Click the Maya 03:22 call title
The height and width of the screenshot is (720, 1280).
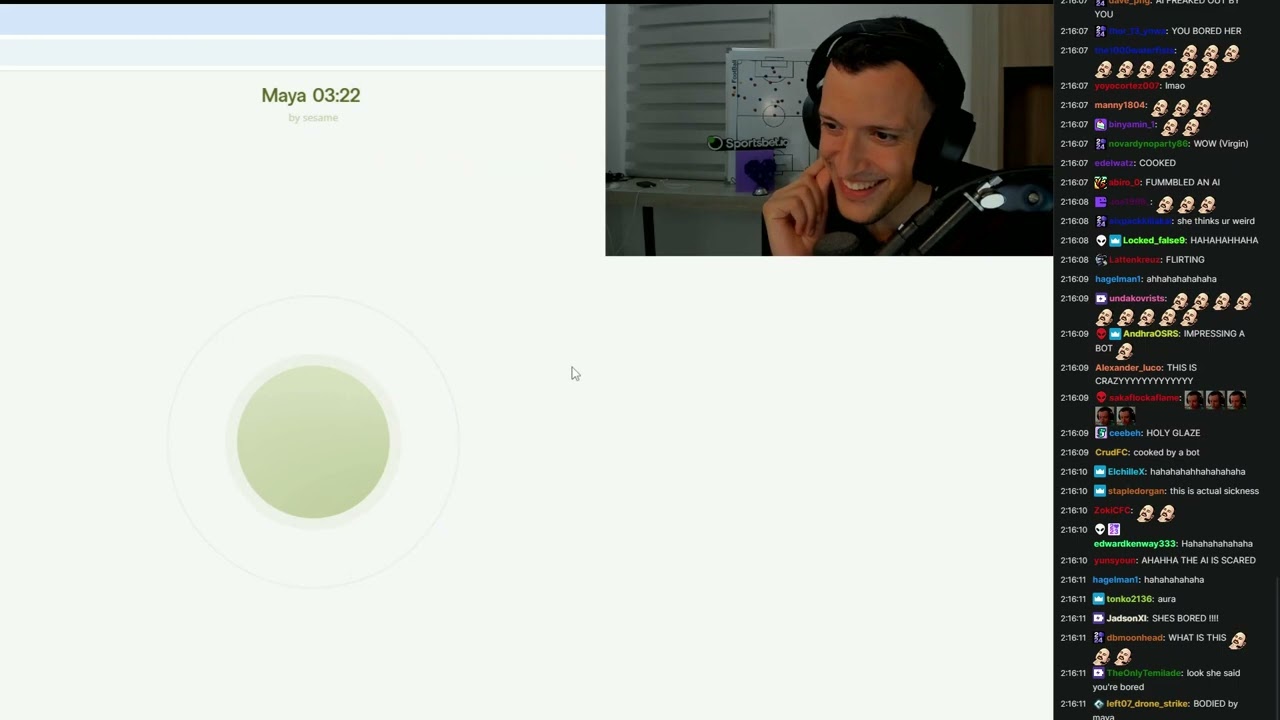311,95
